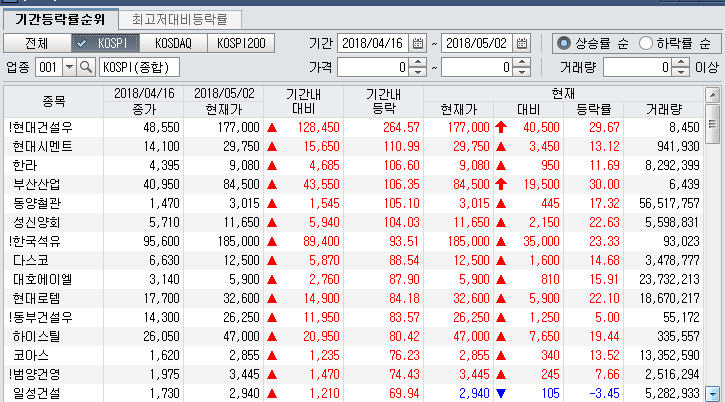Viewport: 725px width, 402px height.
Task: Click the KOSPI(종합) sector name field
Action: [x=139, y=68]
